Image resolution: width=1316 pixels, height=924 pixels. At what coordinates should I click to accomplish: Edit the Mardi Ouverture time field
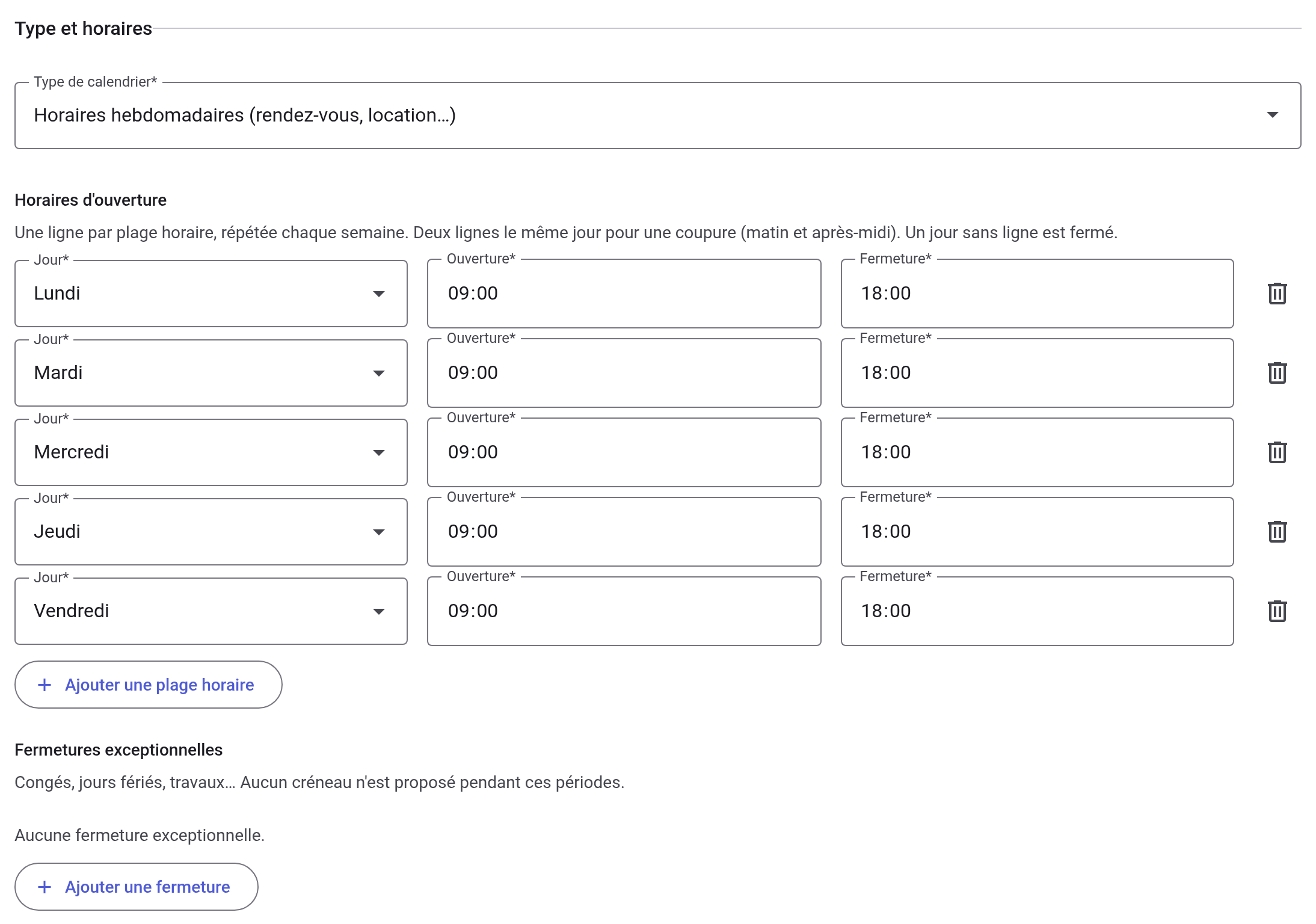pyautogui.click(x=624, y=373)
